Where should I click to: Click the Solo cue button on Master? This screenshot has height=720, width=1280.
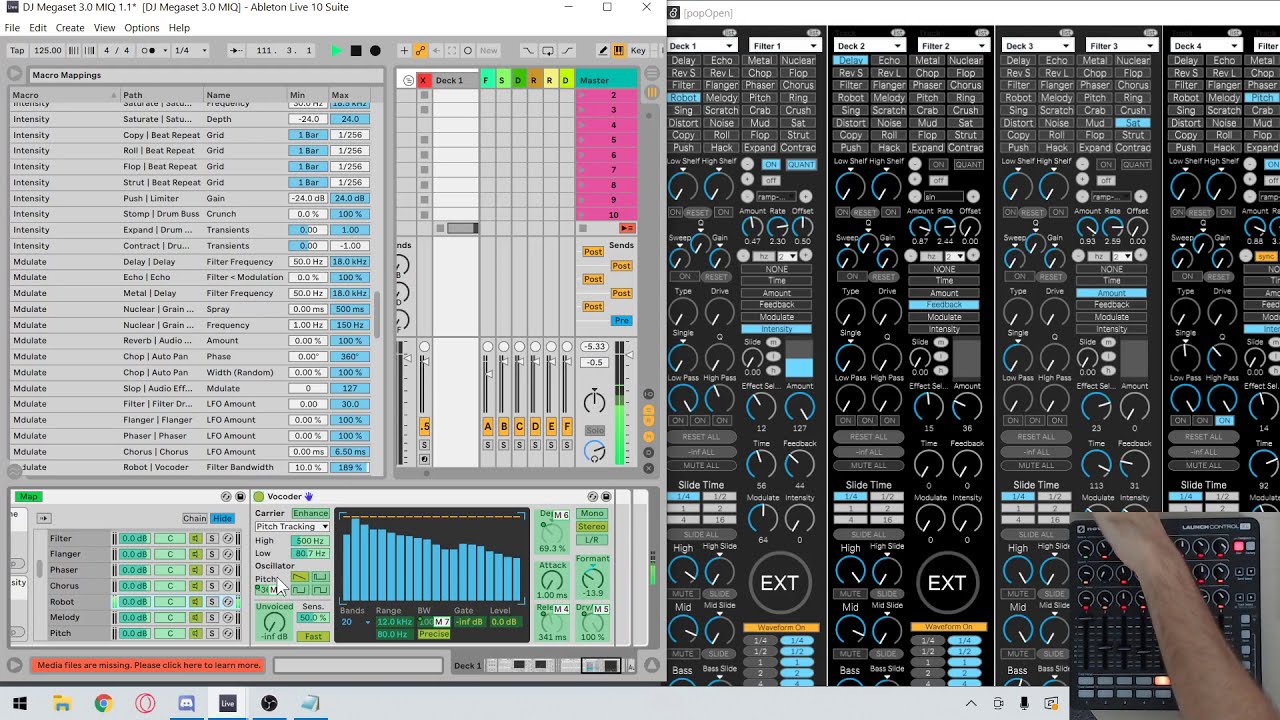pyautogui.click(x=595, y=430)
